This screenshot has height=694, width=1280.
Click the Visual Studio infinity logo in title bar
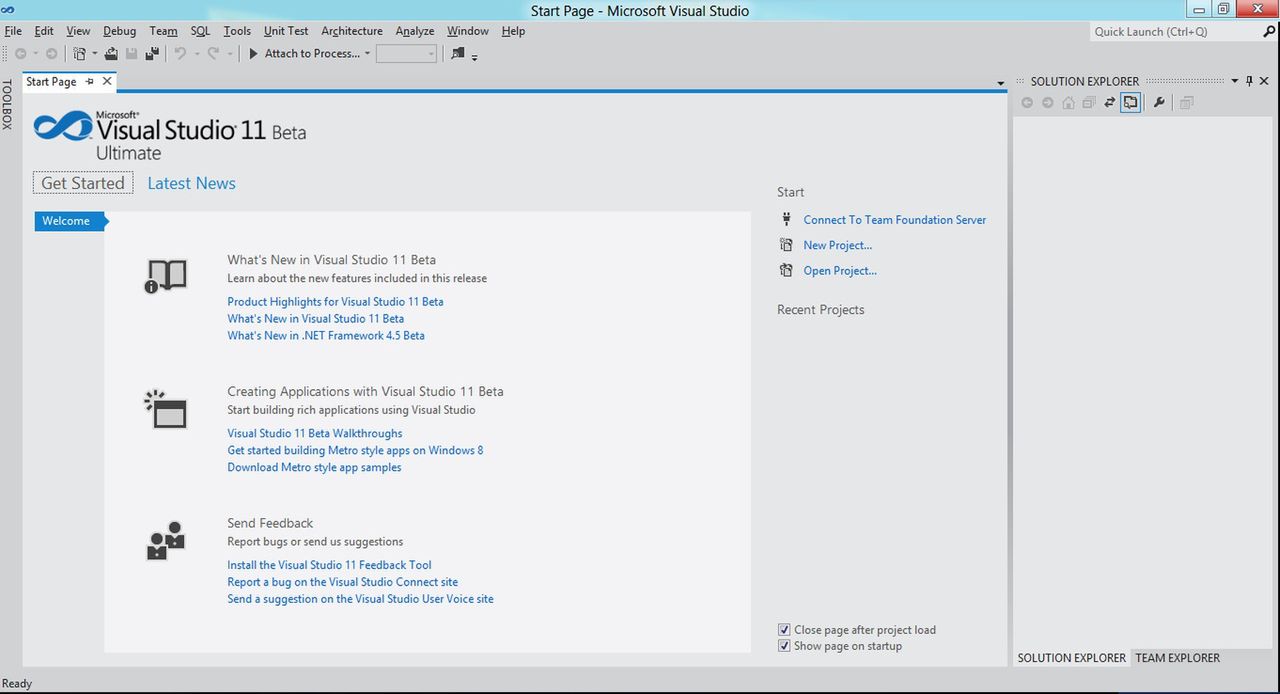pos(8,10)
